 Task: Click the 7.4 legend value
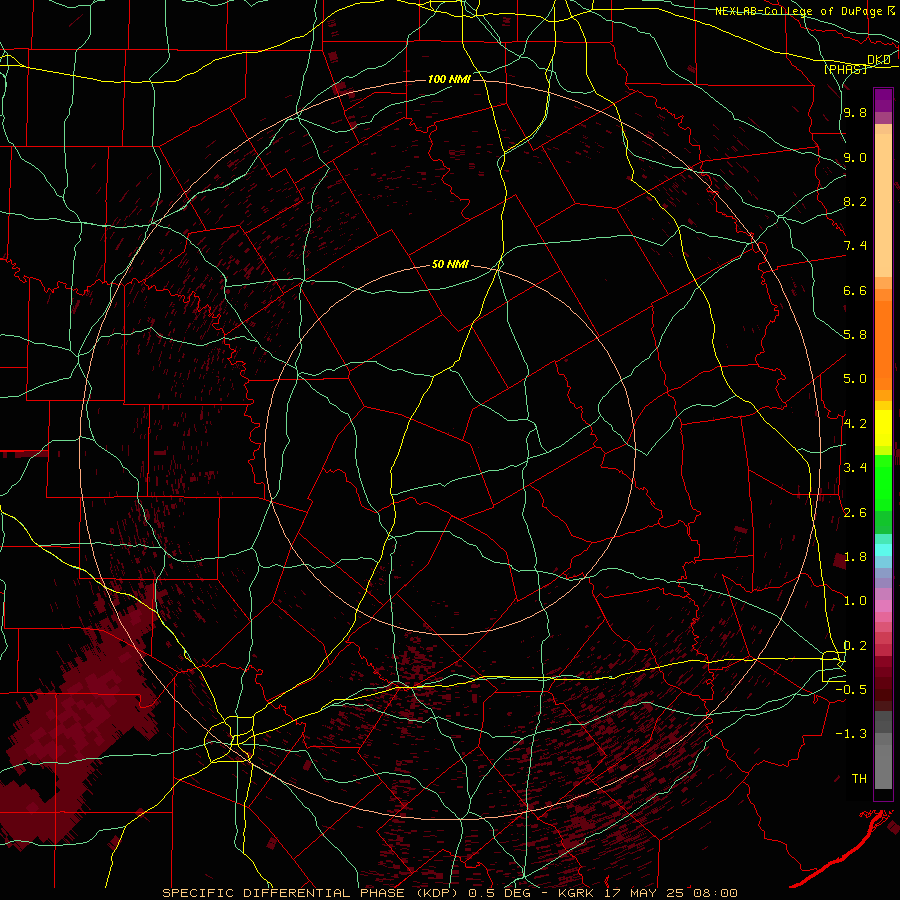pyautogui.click(x=855, y=246)
